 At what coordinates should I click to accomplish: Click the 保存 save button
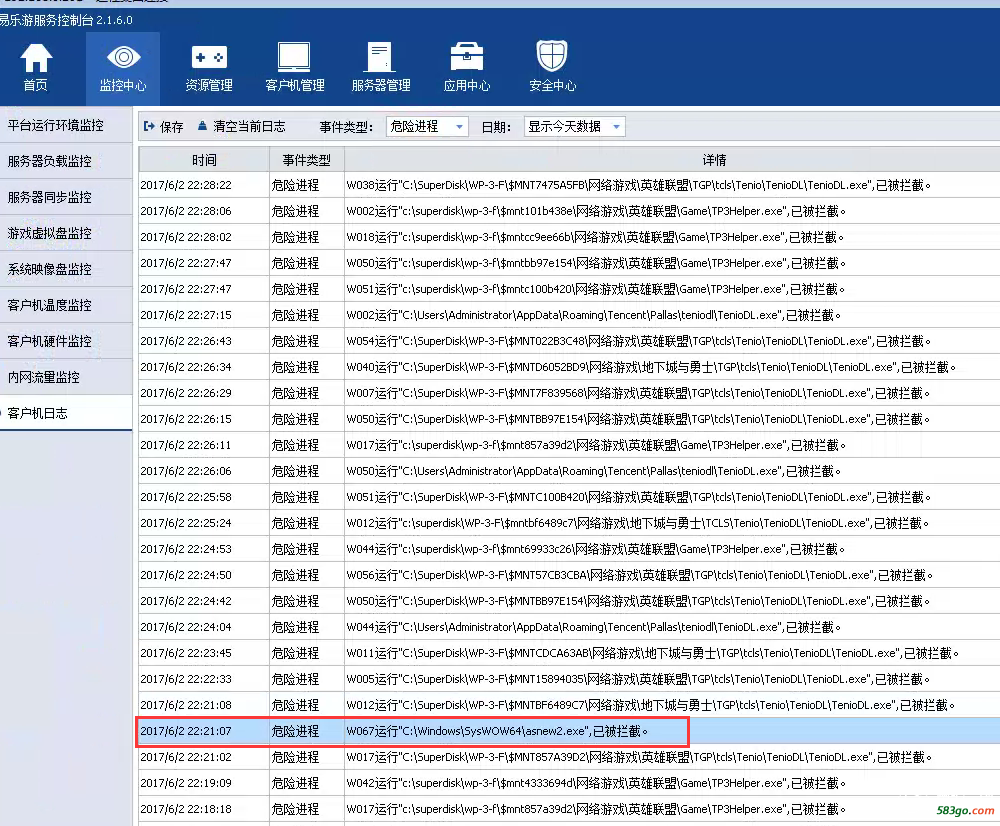click(164, 127)
